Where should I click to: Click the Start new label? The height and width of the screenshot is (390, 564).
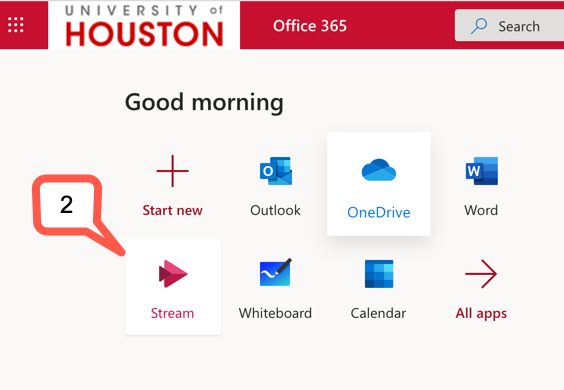(x=173, y=210)
